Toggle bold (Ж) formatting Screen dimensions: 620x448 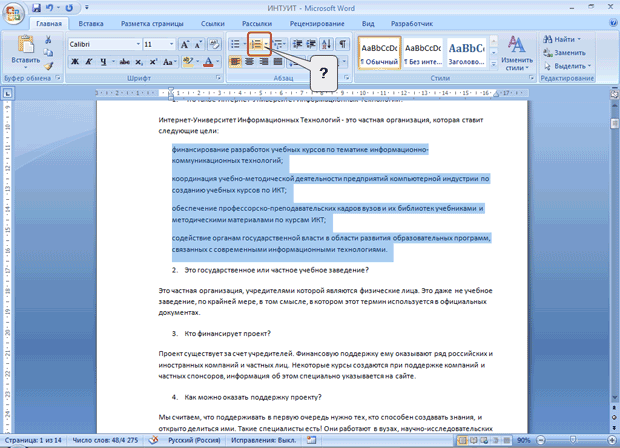coord(75,62)
